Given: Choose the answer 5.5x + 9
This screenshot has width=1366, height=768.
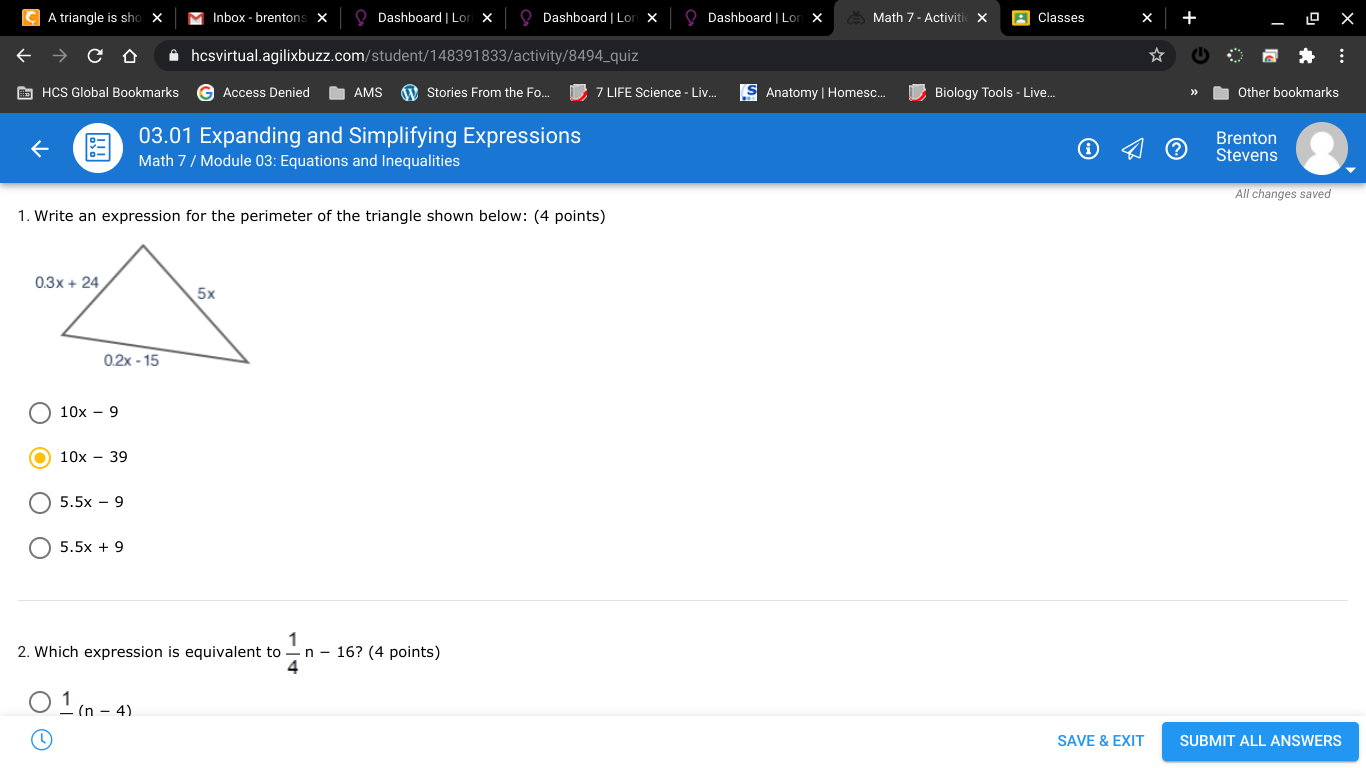Looking at the screenshot, I should pyautogui.click(x=40, y=547).
